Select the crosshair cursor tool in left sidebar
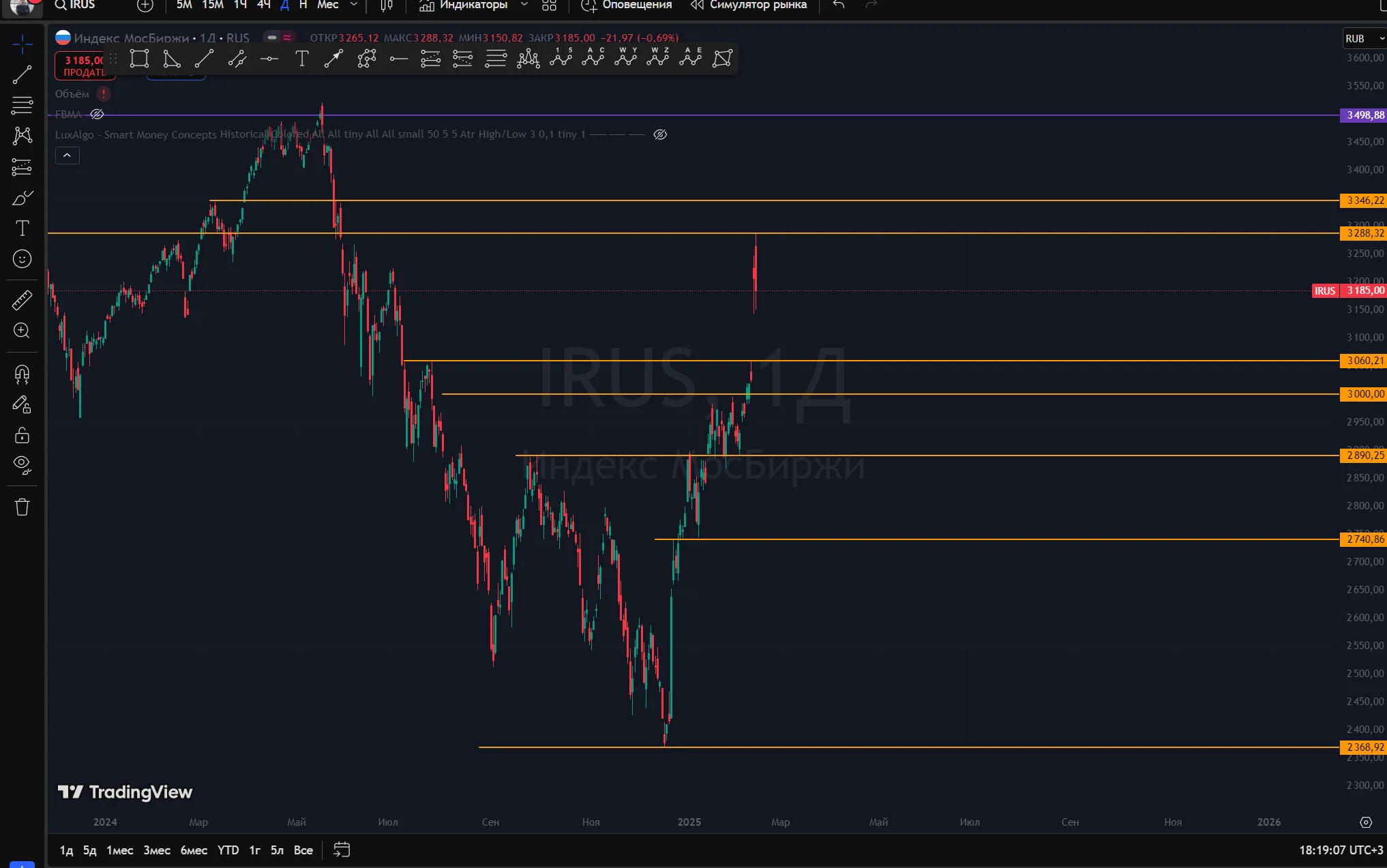 22,45
